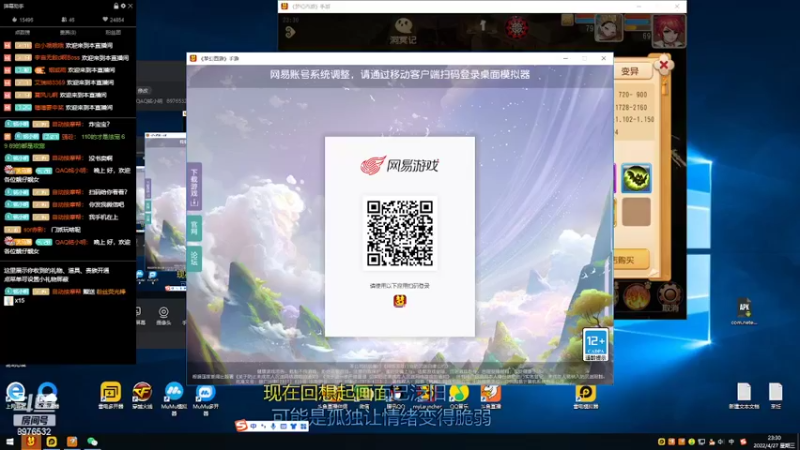Click the heart likes count 24854
The width and height of the screenshot is (800, 450).
[113, 20]
